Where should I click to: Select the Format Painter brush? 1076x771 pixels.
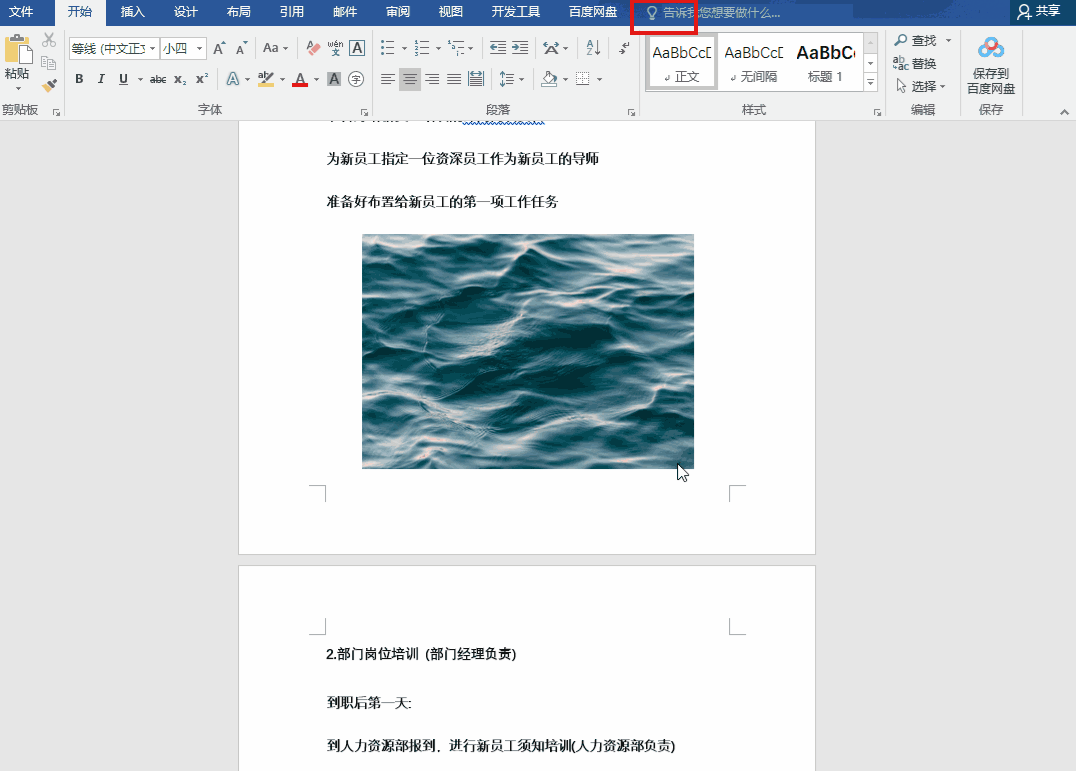click(x=49, y=85)
